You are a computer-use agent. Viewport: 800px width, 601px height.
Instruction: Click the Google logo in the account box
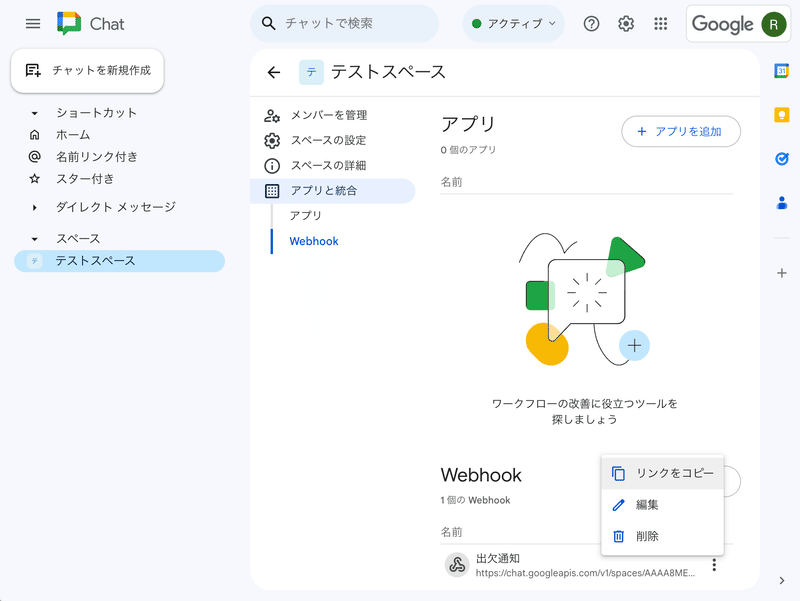tap(722, 24)
